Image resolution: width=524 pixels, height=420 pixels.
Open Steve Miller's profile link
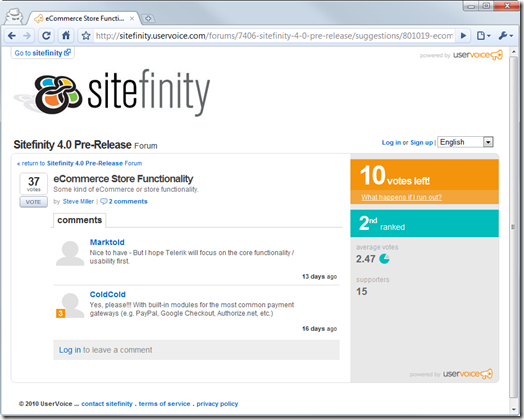(78, 201)
